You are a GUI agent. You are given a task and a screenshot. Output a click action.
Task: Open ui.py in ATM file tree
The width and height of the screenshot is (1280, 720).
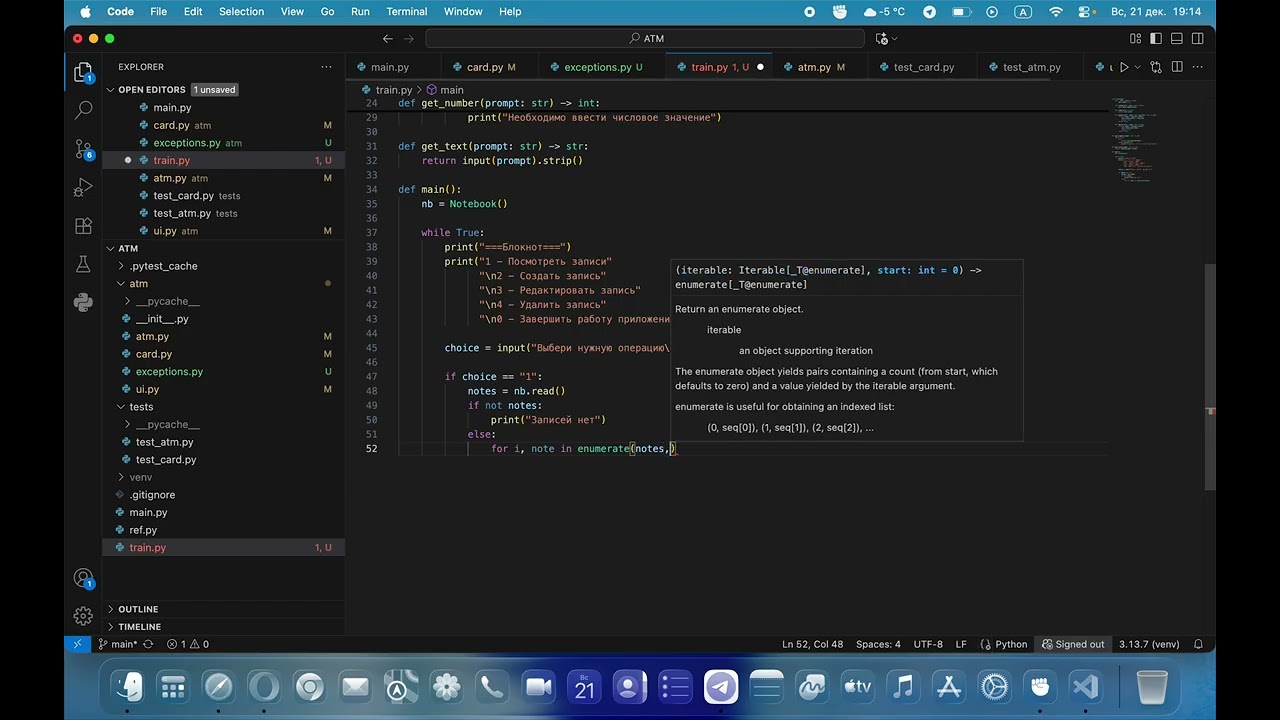147,389
